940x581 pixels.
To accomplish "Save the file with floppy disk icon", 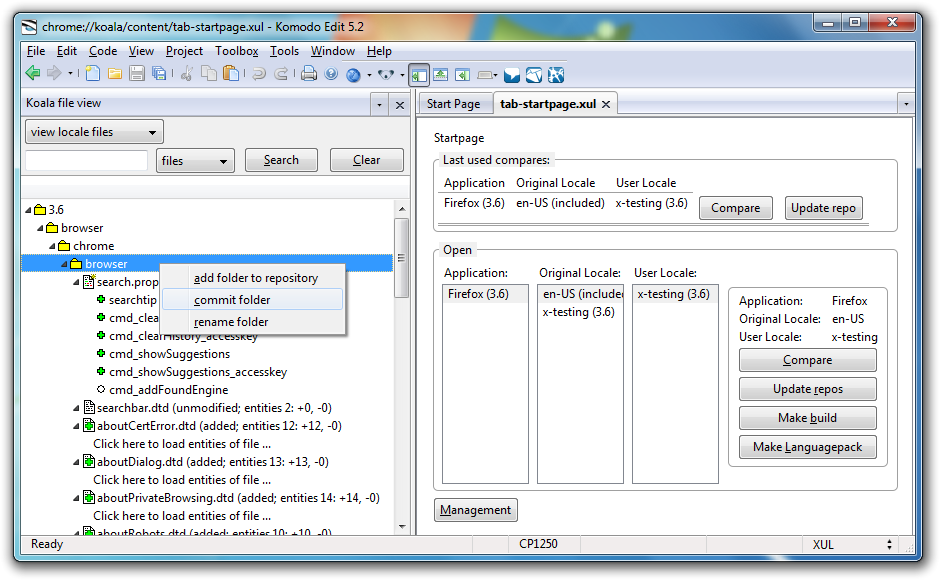I will pos(137,74).
